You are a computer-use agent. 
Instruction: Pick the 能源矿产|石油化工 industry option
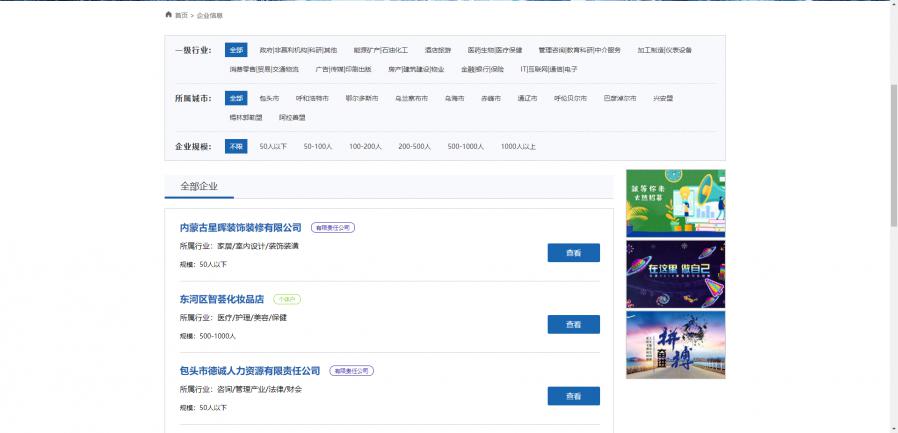tap(381, 49)
